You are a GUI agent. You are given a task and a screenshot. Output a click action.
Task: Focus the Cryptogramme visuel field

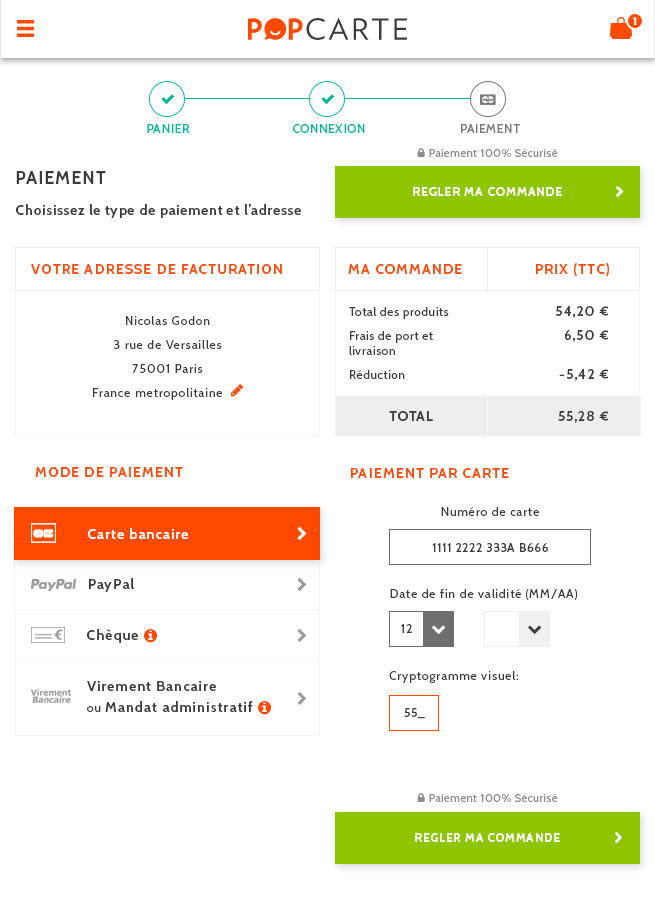414,713
